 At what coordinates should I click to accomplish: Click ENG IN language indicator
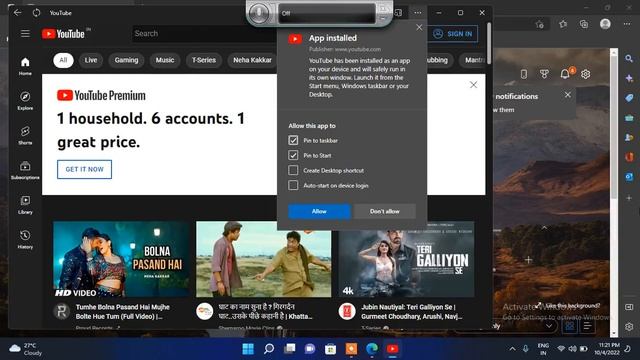click(543, 349)
